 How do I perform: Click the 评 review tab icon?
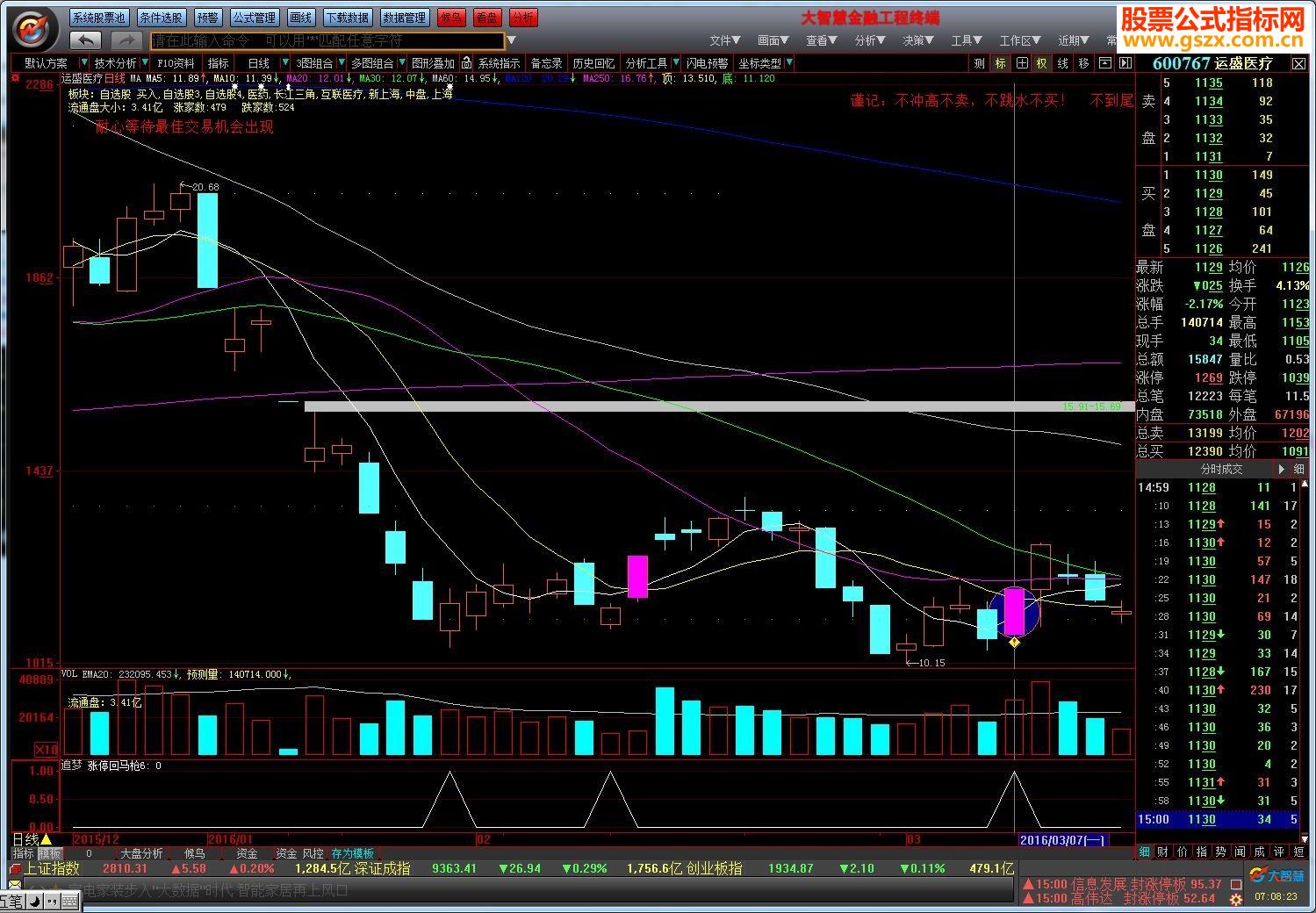tap(1278, 852)
